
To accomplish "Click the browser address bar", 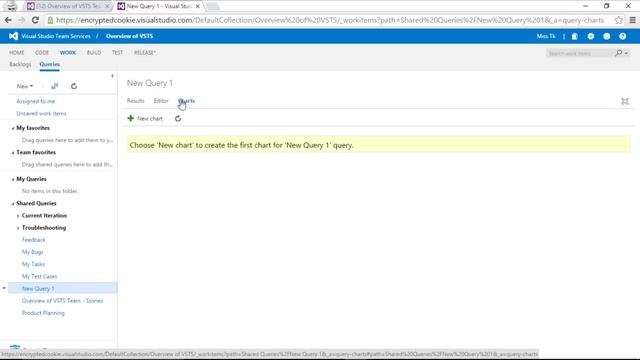I will [330, 20].
